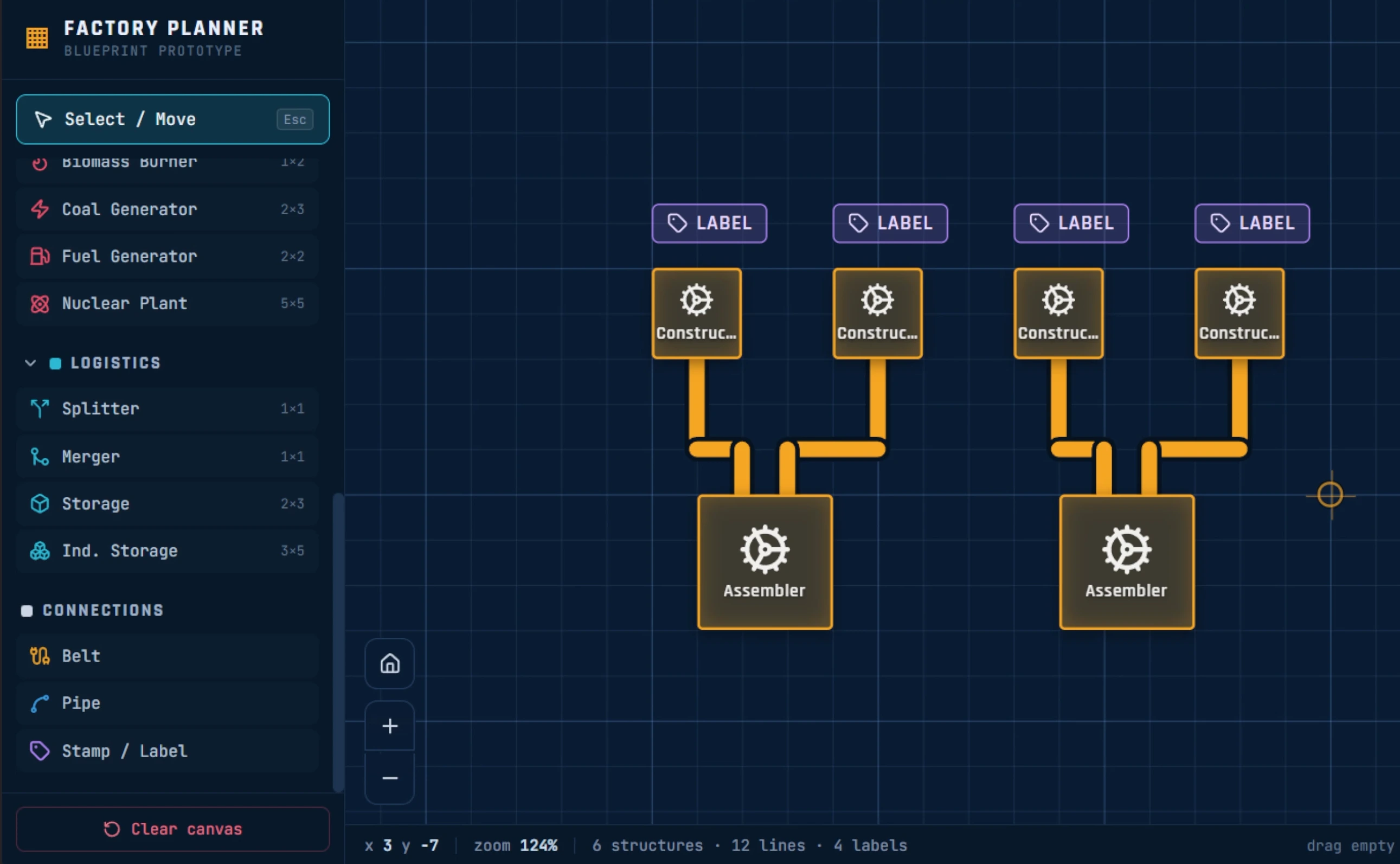The width and height of the screenshot is (1400, 864).
Task: Select the Coal Generator entry
Action: (168, 209)
